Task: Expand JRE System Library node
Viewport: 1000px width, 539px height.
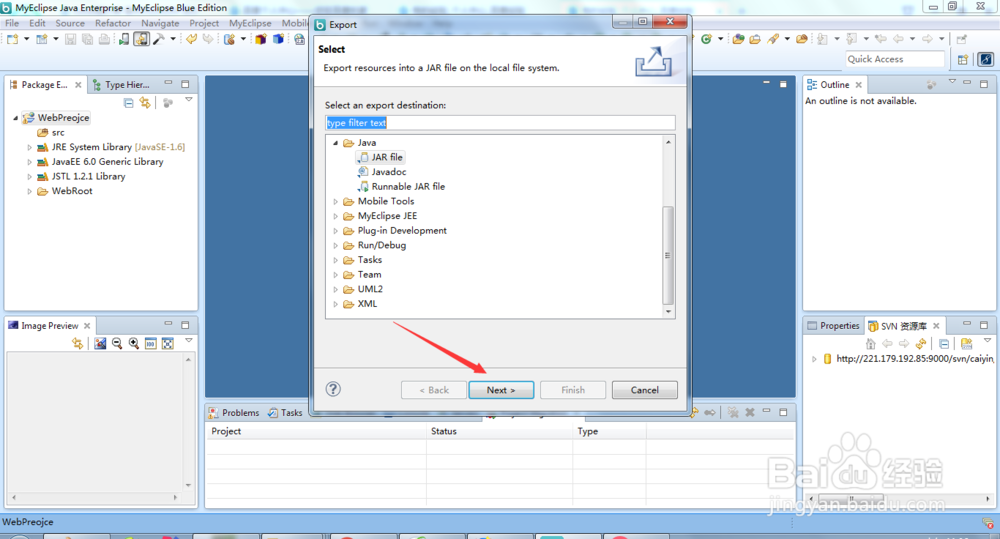Action: pyautogui.click(x=29, y=147)
